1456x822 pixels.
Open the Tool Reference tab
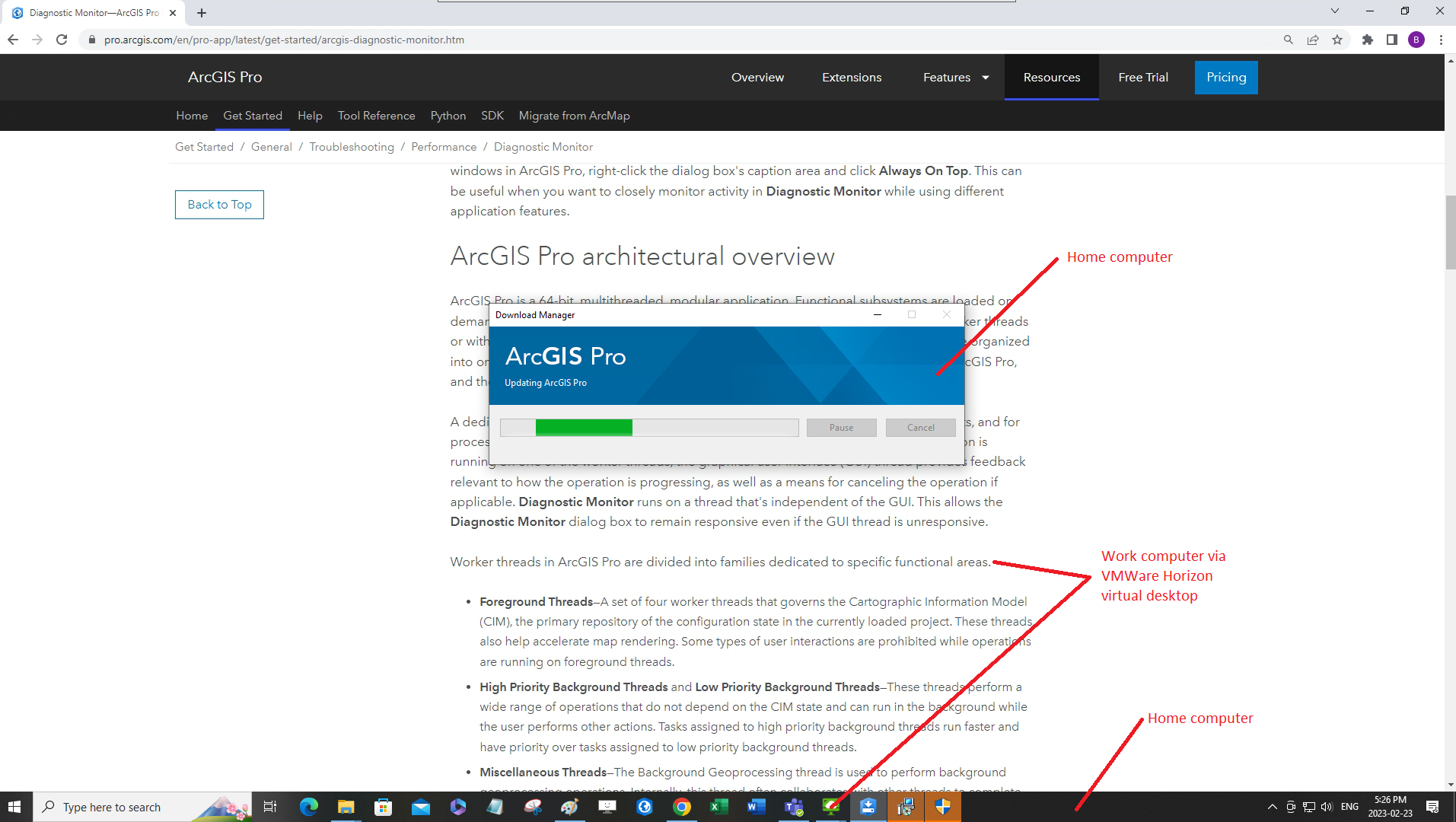click(377, 116)
